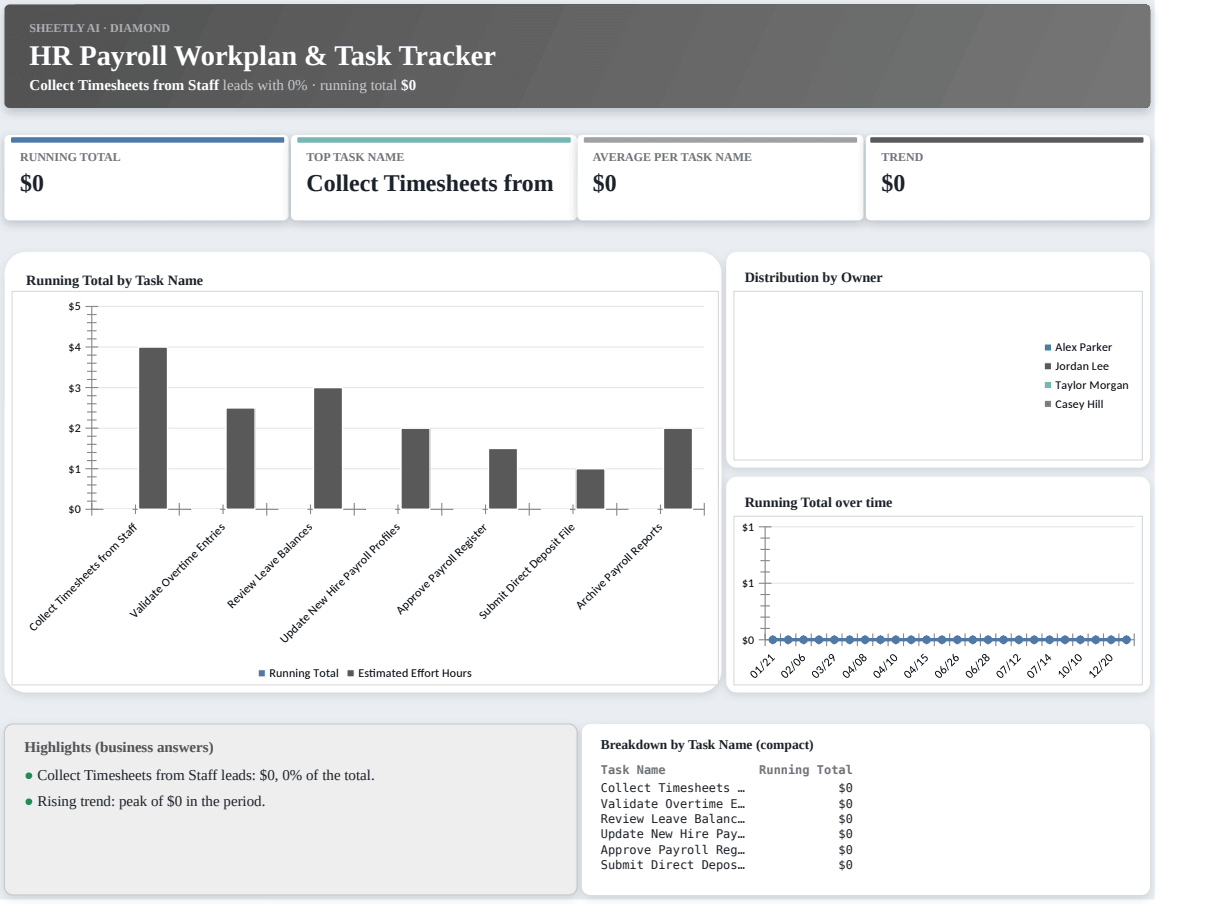Click the Collect Timesheets leads highlight bullet
Viewport: 1227px width, 922px height.
coord(199,775)
